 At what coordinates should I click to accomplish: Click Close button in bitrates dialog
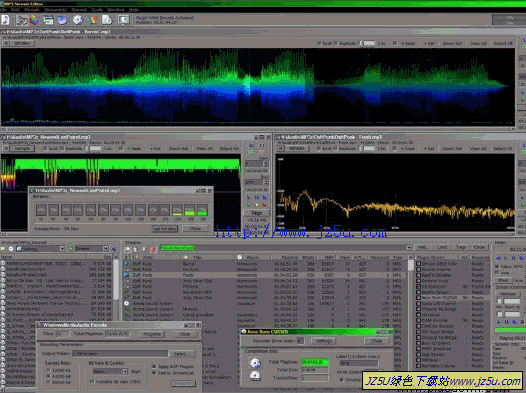point(195,228)
